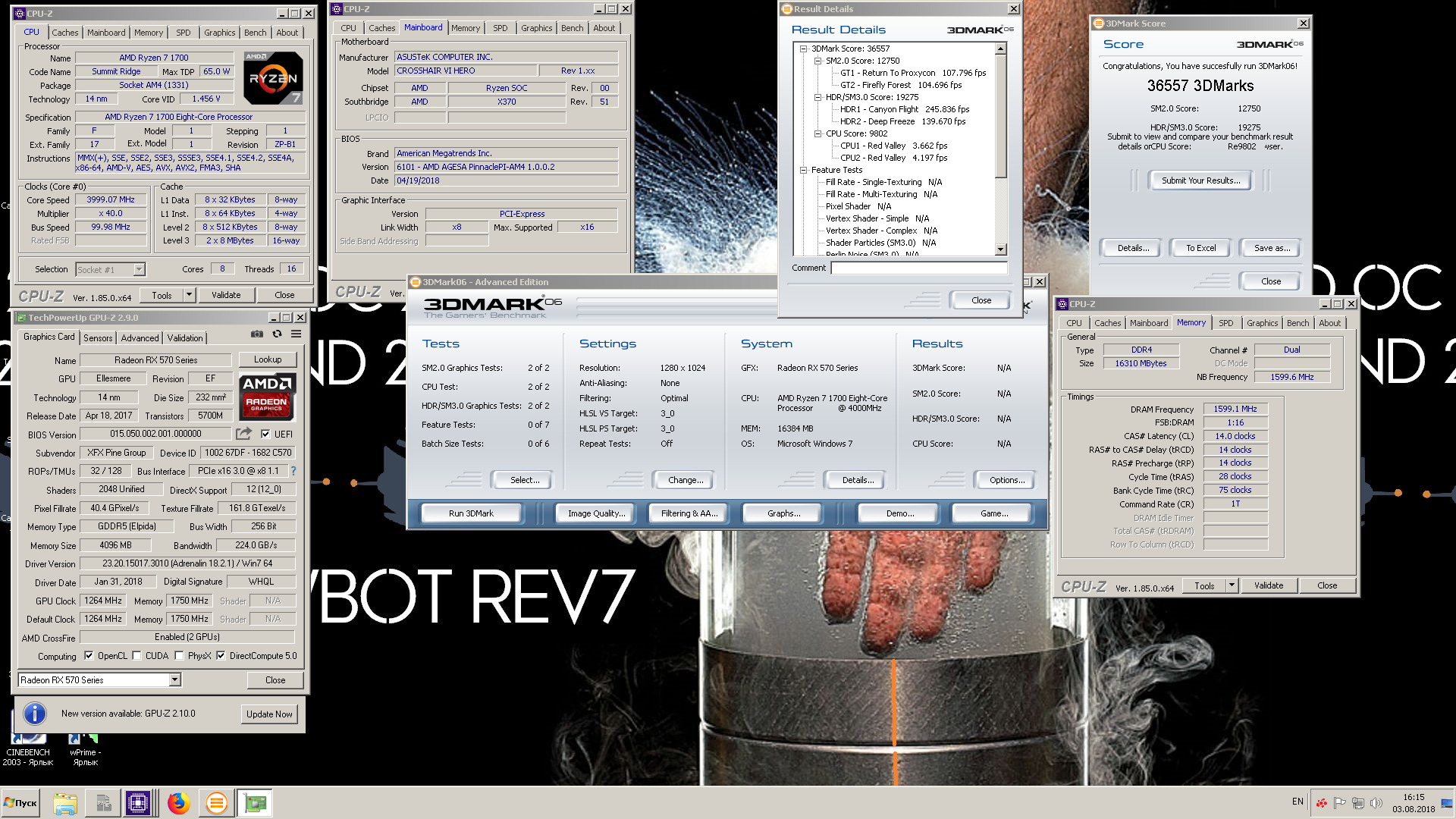Open Windows Explorer from the taskbar

pos(65,802)
